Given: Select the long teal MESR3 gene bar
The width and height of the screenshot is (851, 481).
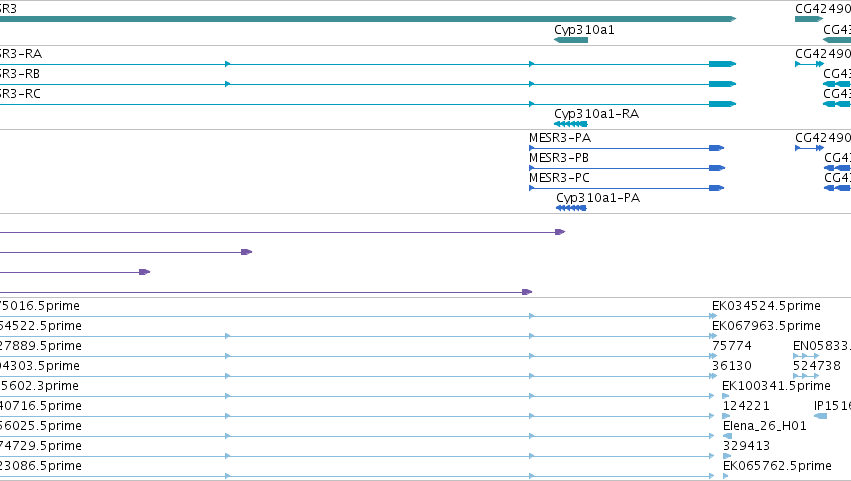Looking at the screenshot, I should (368, 19).
